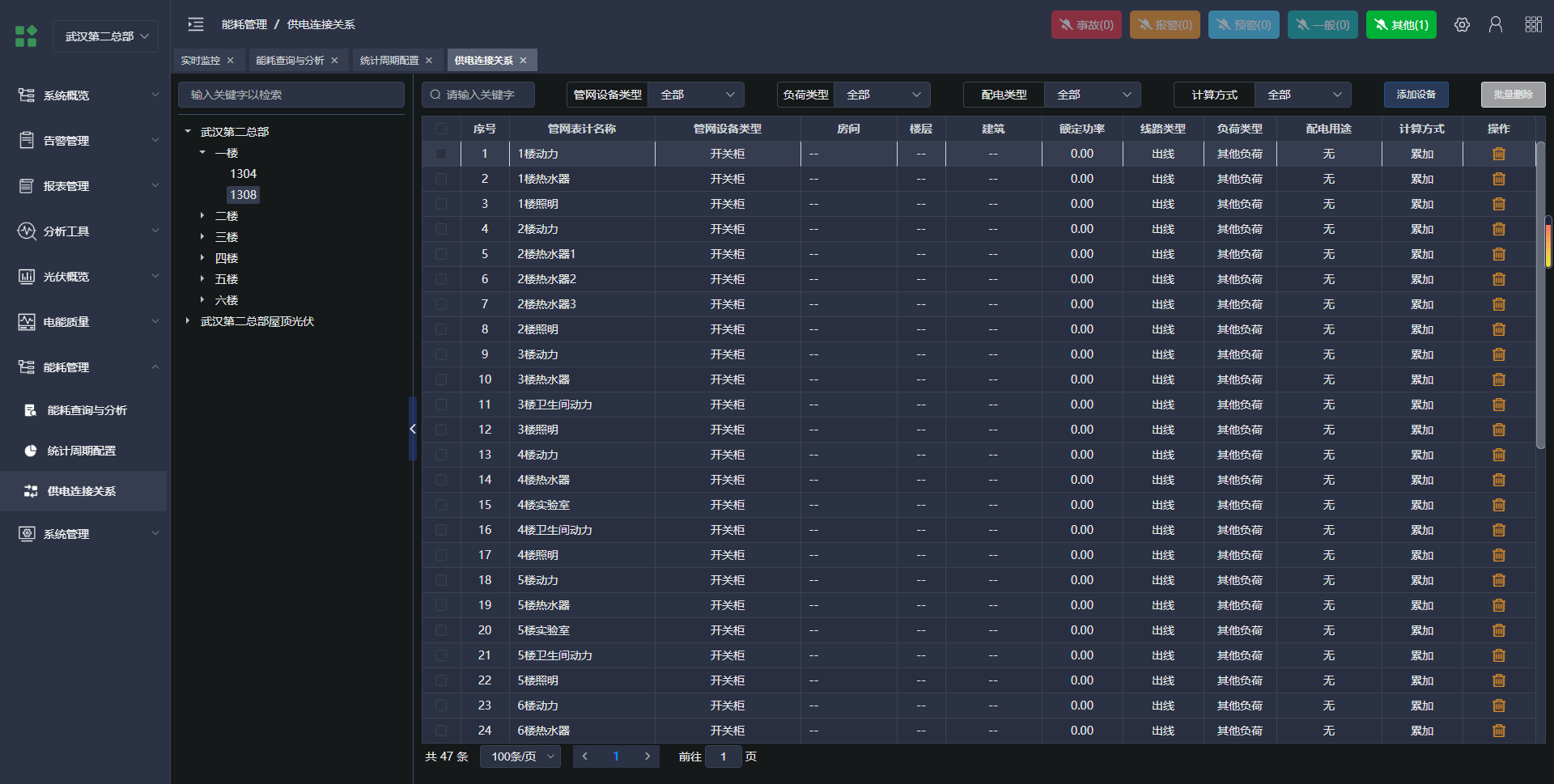Toggle the sidebar collapse menu icon
The height and width of the screenshot is (784, 1554).
tap(196, 24)
